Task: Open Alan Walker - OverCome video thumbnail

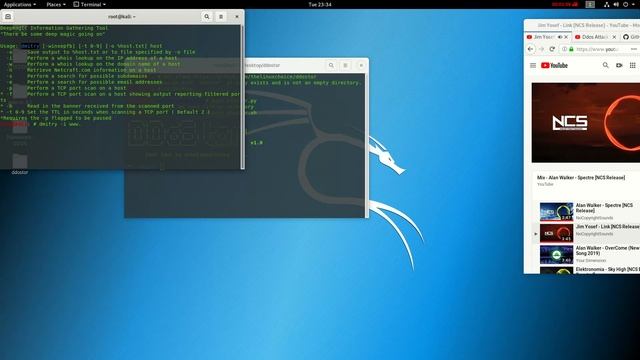Action: (x=556, y=254)
